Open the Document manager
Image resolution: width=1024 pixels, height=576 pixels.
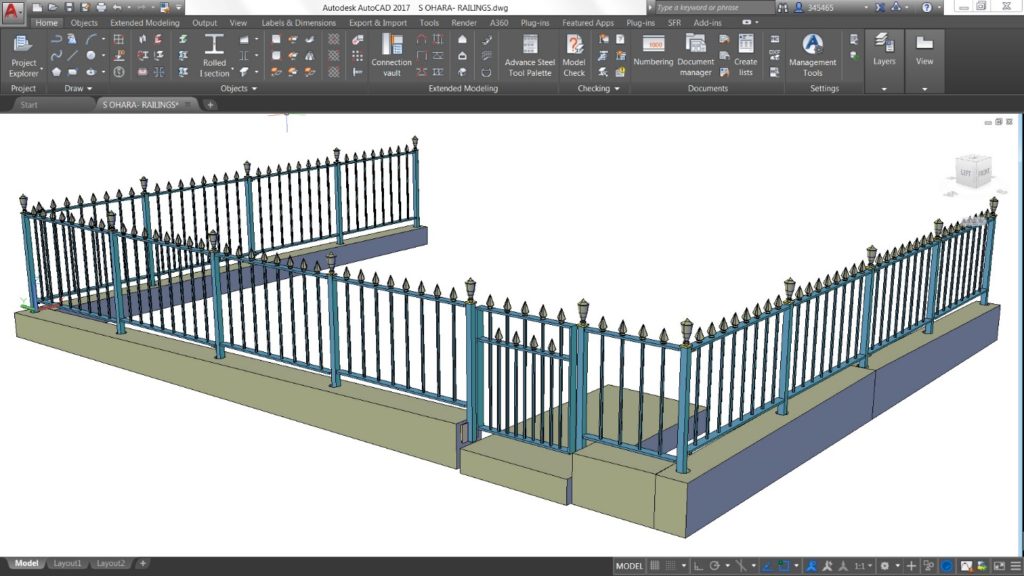(x=696, y=55)
